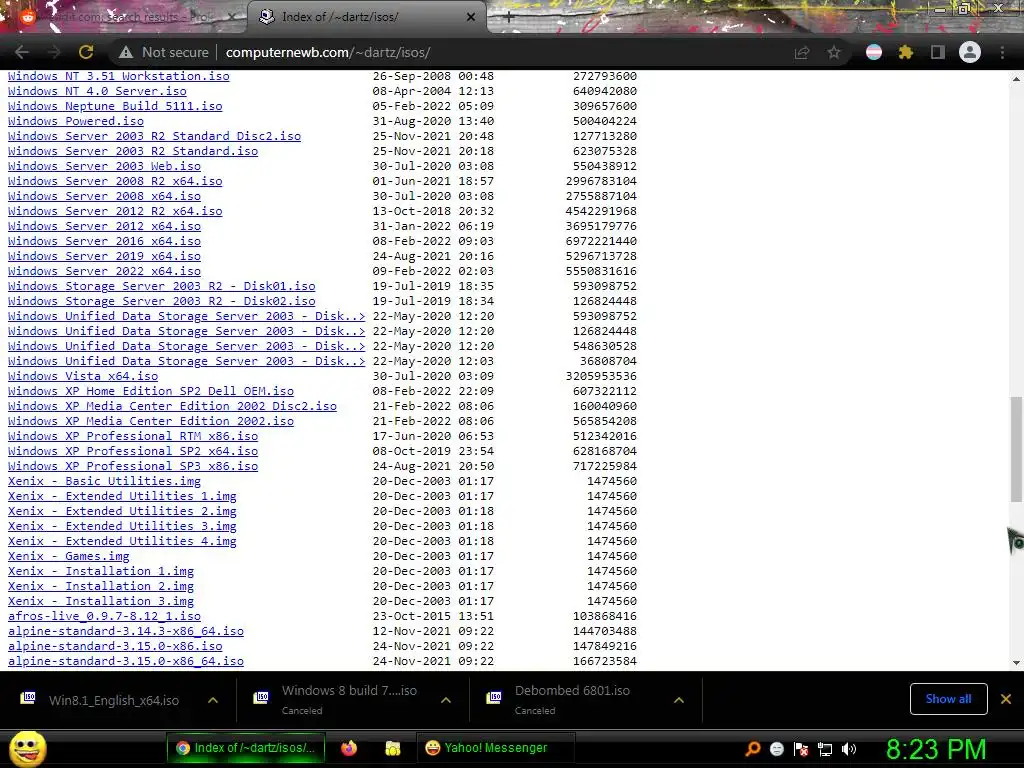Open Yahoo! Messenger from the taskbar
Viewport: 1024px width, 768px height.
point(495,748)
